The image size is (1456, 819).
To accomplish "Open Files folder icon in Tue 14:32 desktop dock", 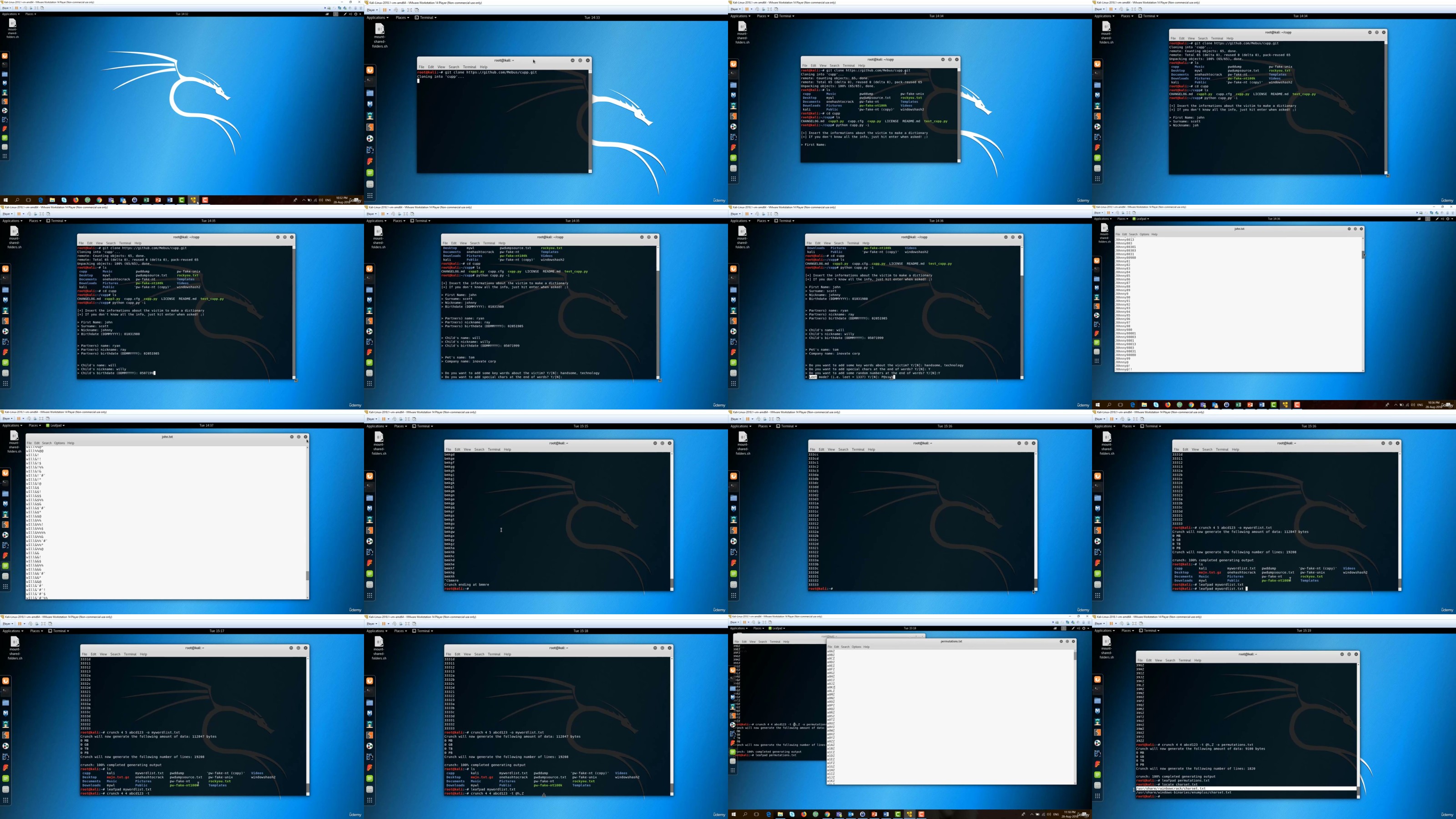I will [5, 74].
